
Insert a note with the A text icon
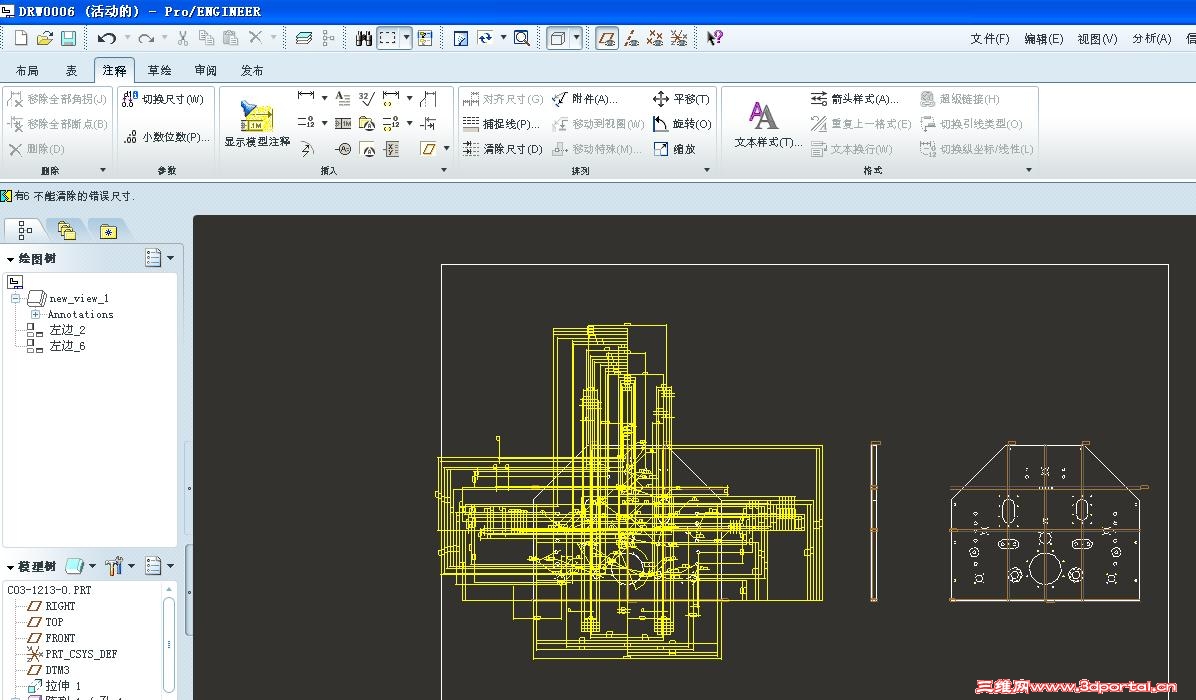click(342, 98)
